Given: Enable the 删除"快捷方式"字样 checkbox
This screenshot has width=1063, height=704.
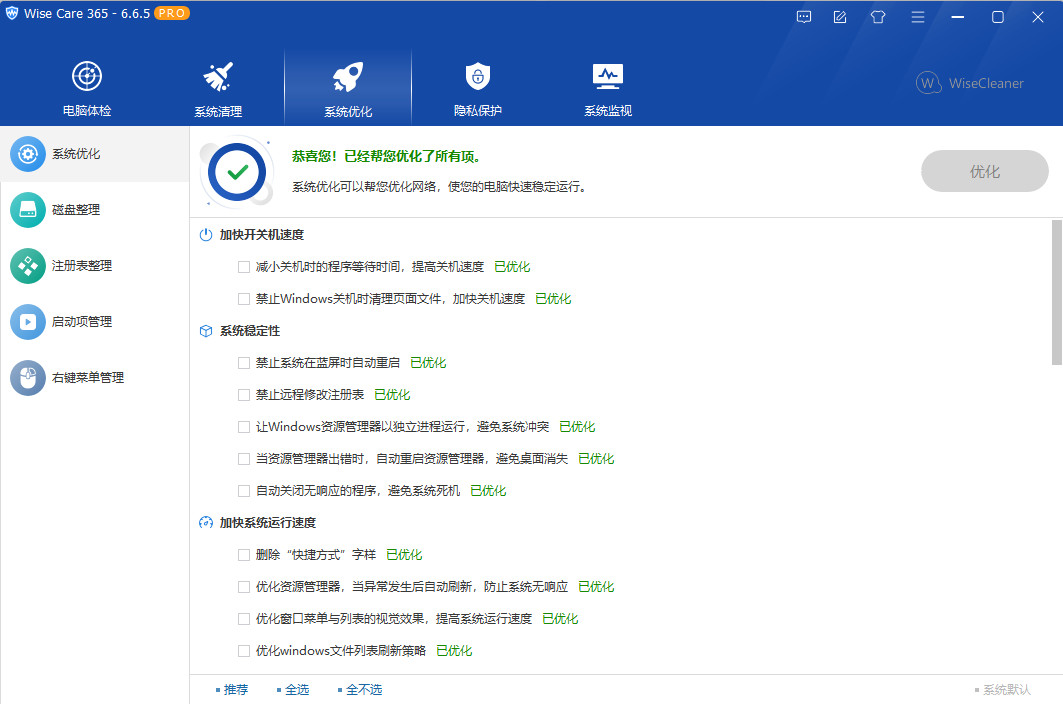Looking at the screenshot, I should tap(244, 555).
